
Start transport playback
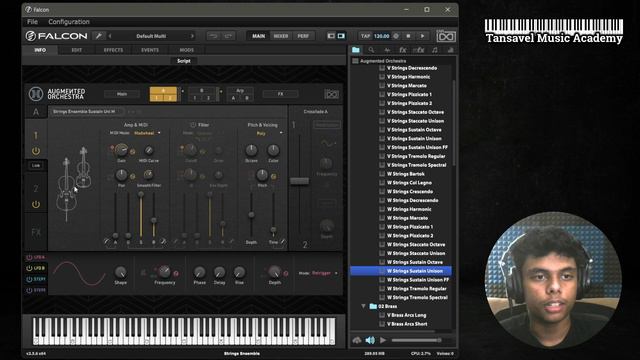pyautogui.click(x=422, y=36)
